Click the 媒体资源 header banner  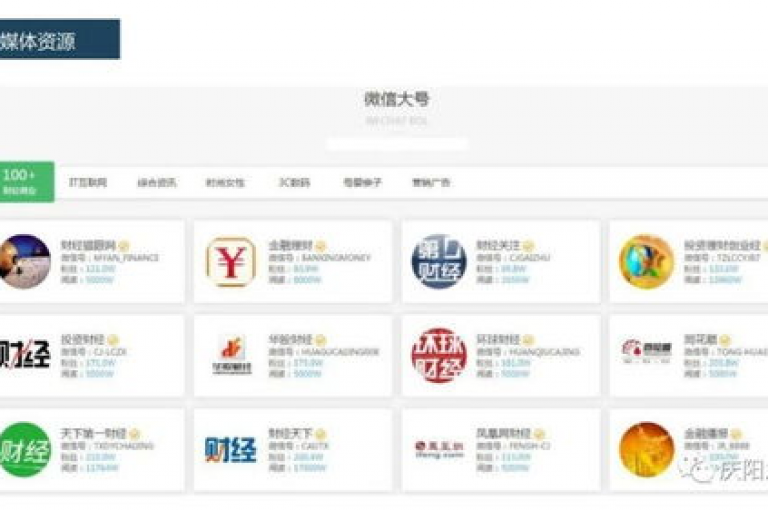tap(60, 39)
